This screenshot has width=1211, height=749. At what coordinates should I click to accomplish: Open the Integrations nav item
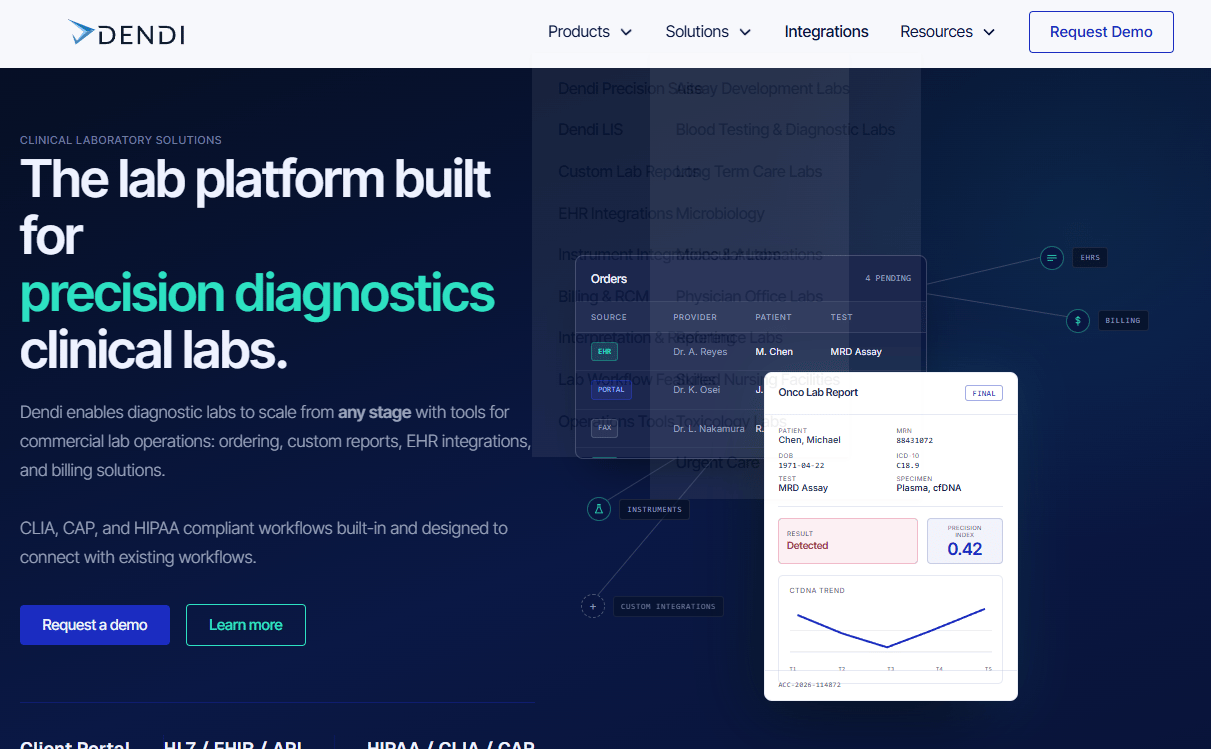point(826,32)
